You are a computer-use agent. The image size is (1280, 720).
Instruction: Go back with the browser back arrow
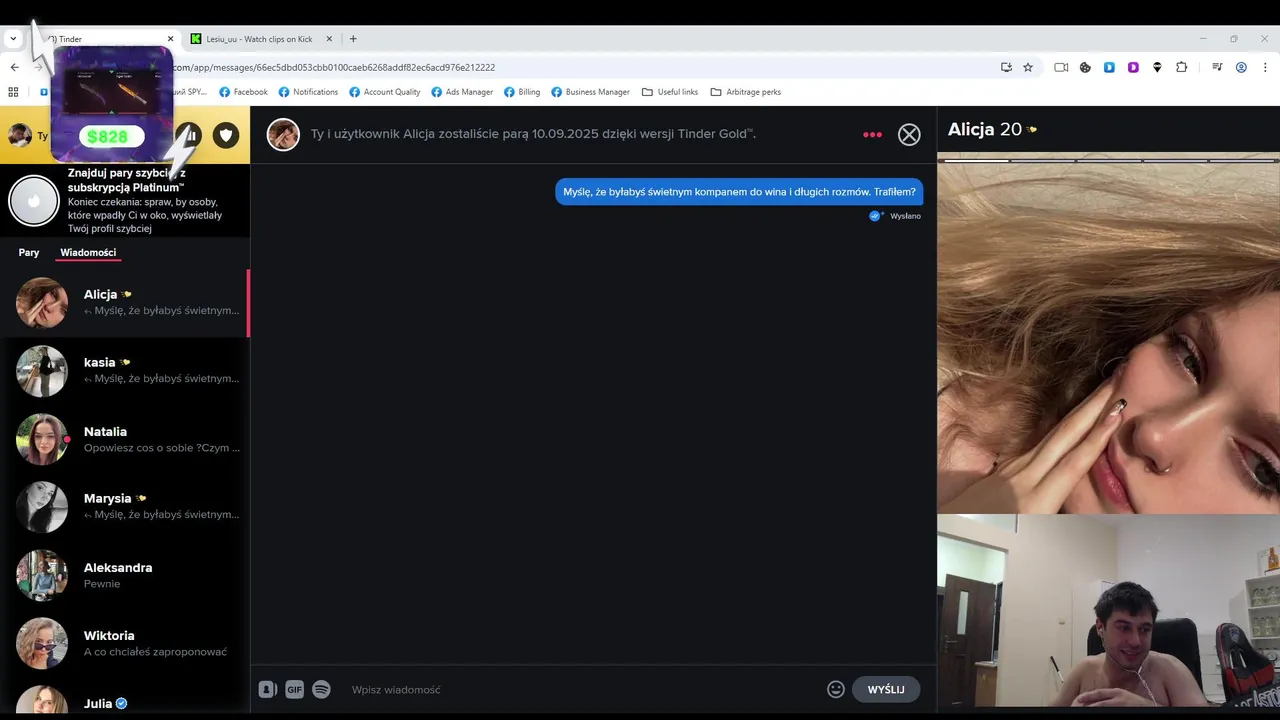pyautogui.click(x=14, y=67)
